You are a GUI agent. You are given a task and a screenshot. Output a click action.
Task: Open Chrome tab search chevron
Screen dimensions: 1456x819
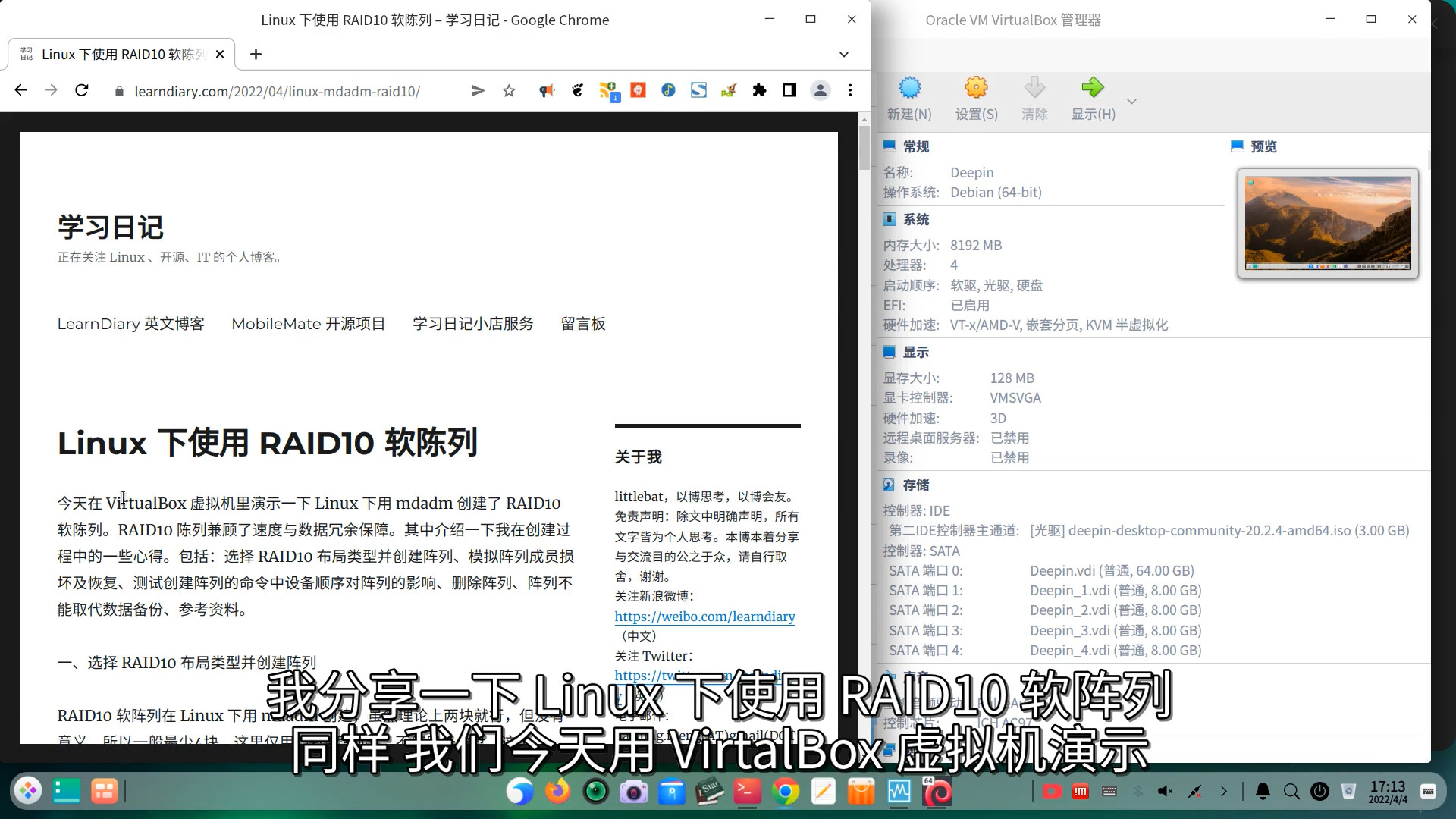coord(844,55)
